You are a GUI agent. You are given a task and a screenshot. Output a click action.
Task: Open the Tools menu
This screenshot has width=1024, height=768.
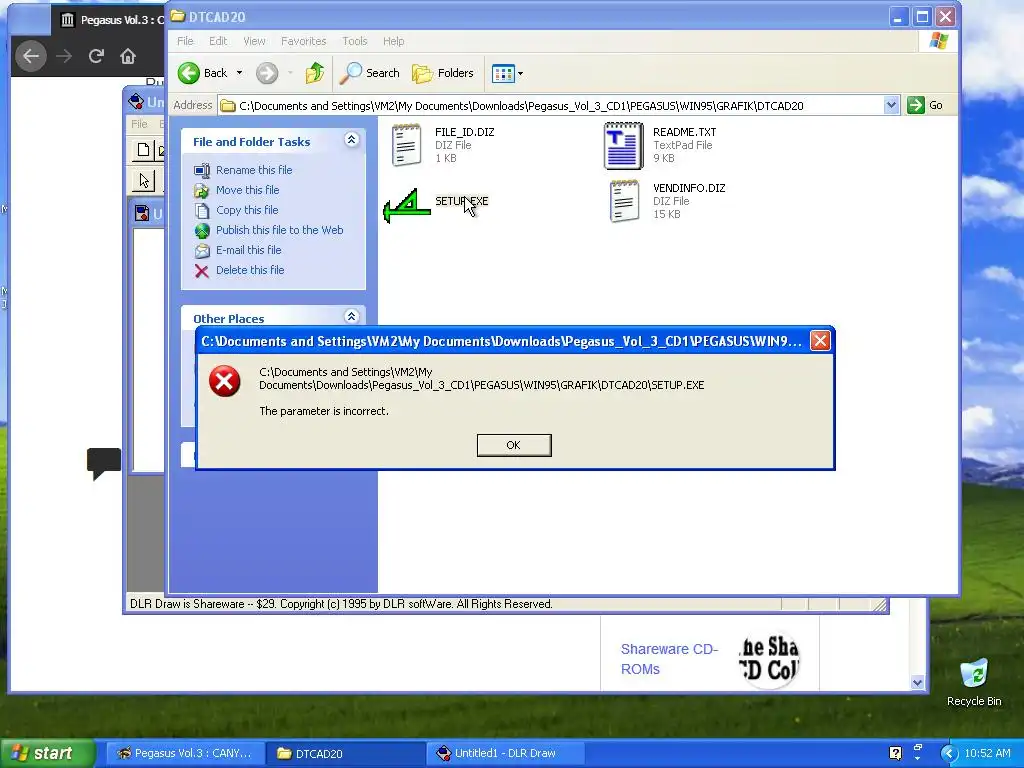pos(355,41)
